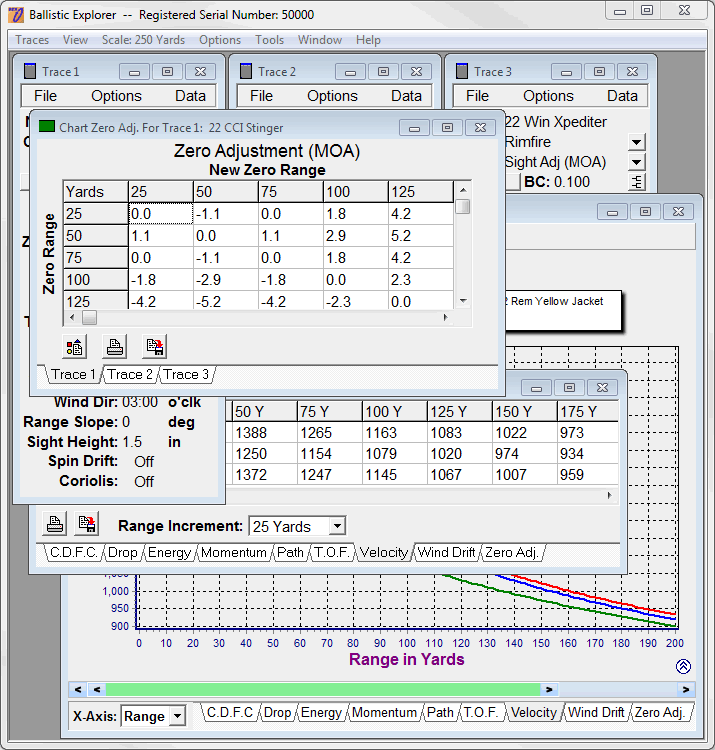
Task: Open the main Options menu
Action: tap(220, 40)
